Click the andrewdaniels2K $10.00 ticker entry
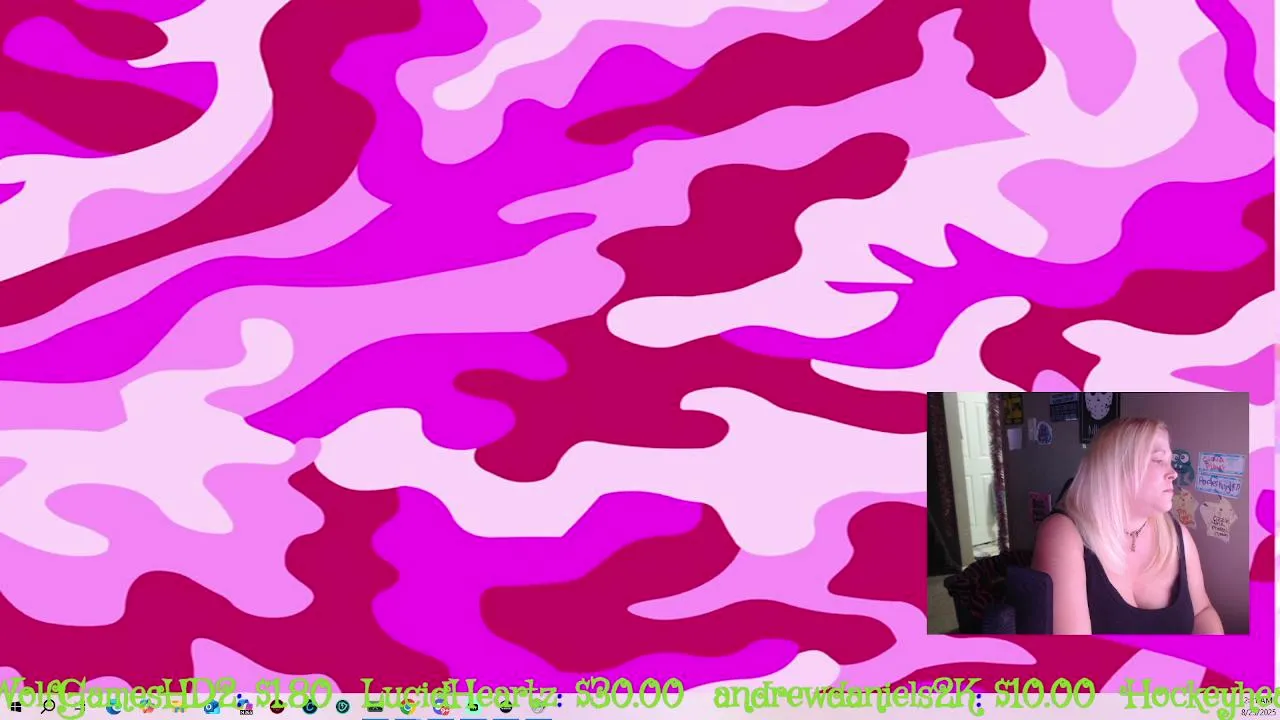1280x720 pixels. [904, 694]
